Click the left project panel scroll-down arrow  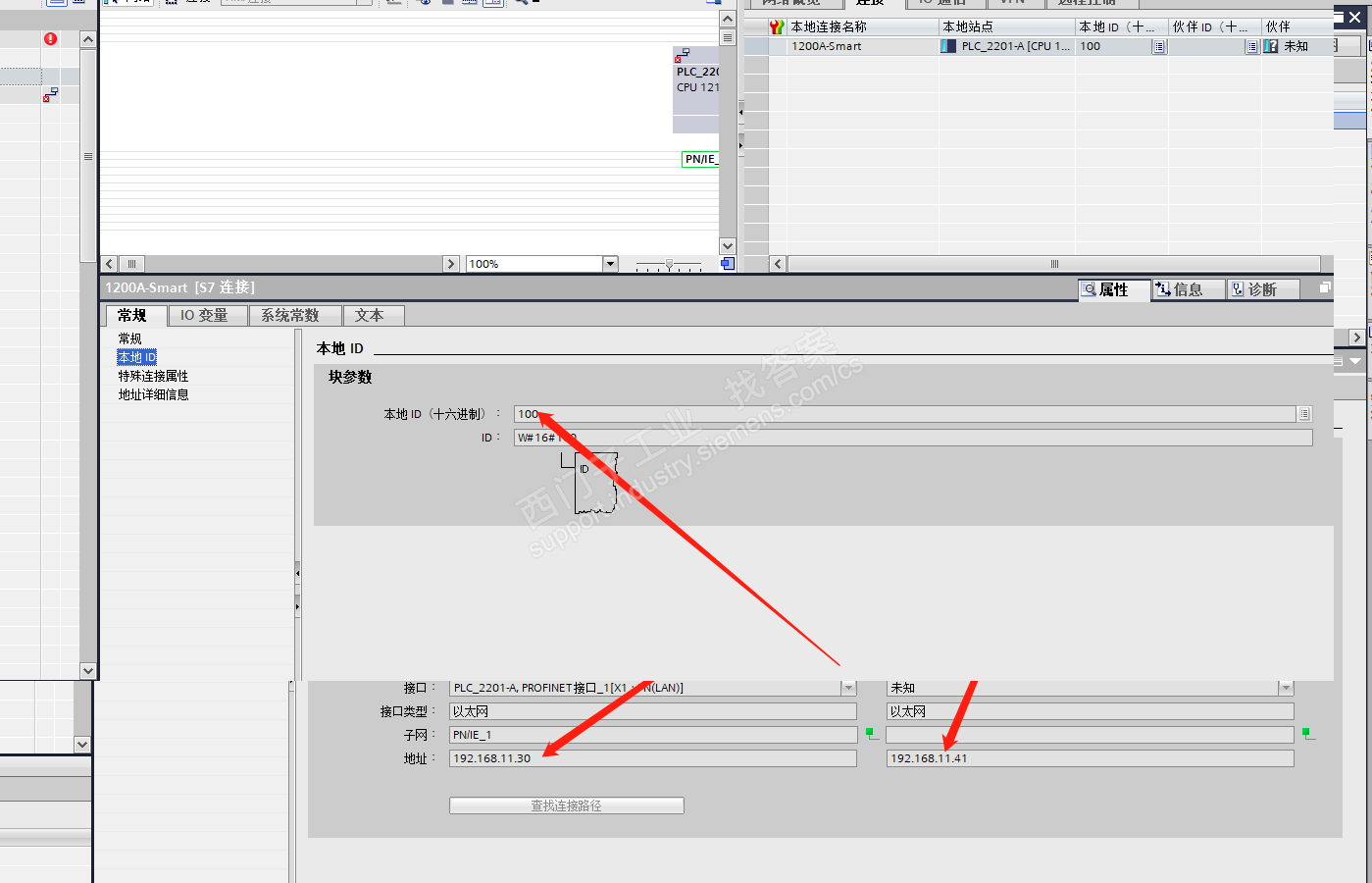point(88,671)
